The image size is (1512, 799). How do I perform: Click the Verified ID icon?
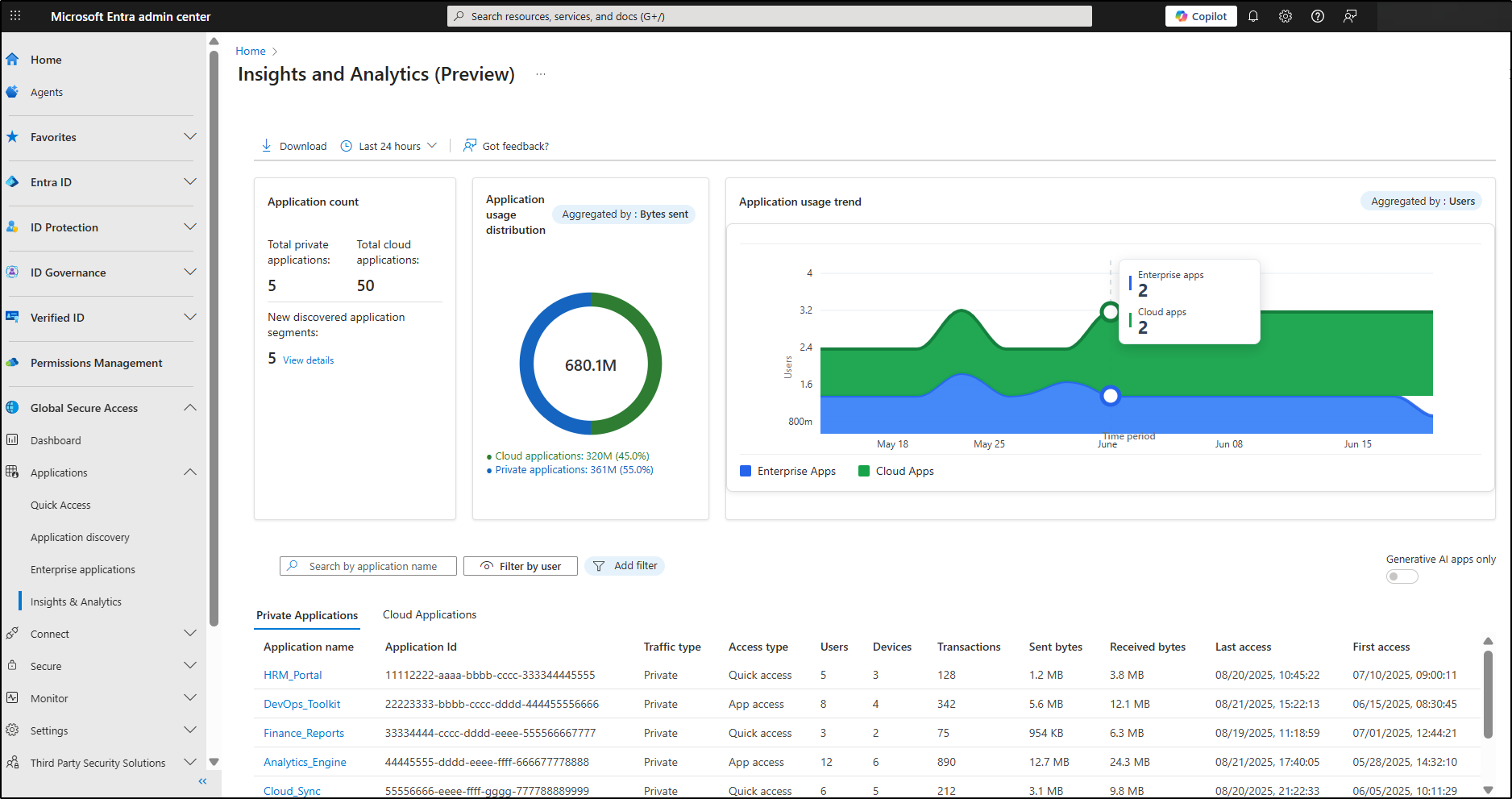click(12, 318)
